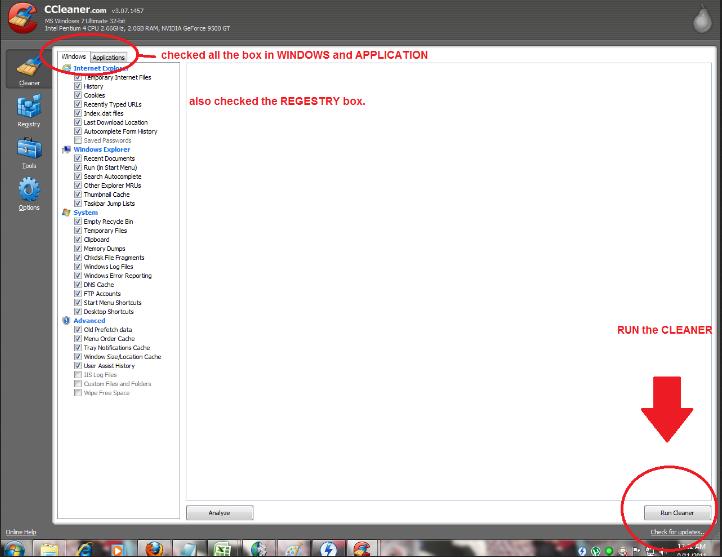Switch to CCleaner taskbar icon
The height and width of the screenshot is (557, 722).
(x=362, y=549)
